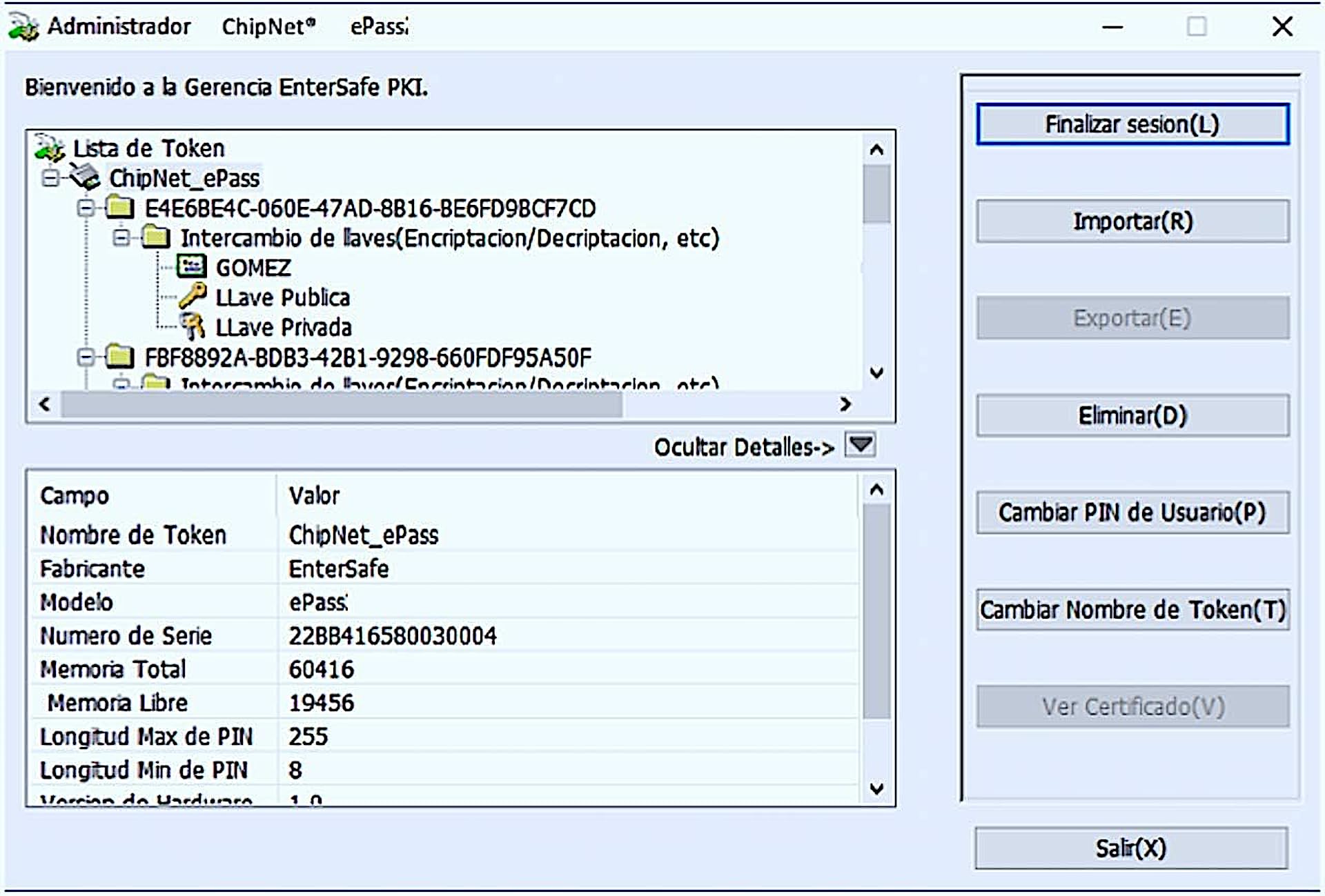This screenshot has width=1325, height=896.
Task: Click details table scroll up arrow
Action: click(876, 490)
